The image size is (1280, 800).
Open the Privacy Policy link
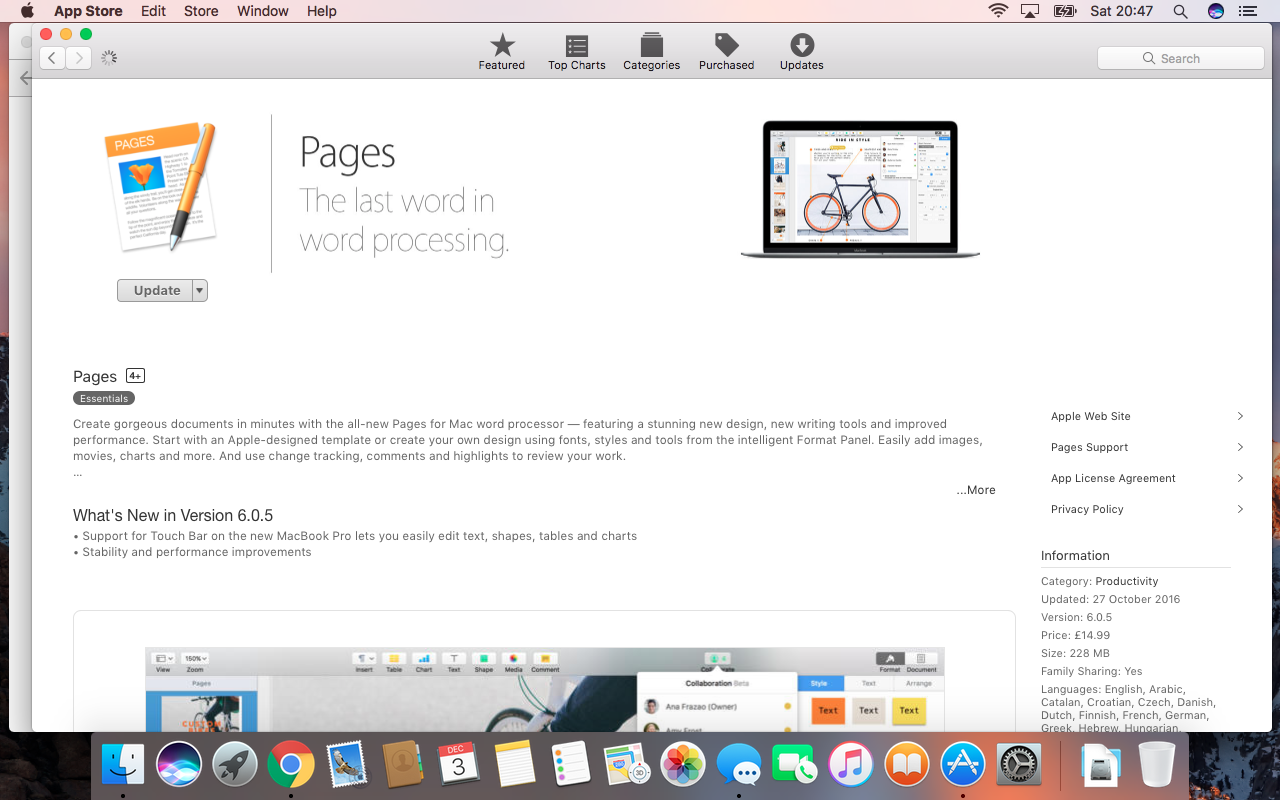[x=1087, y=509]
